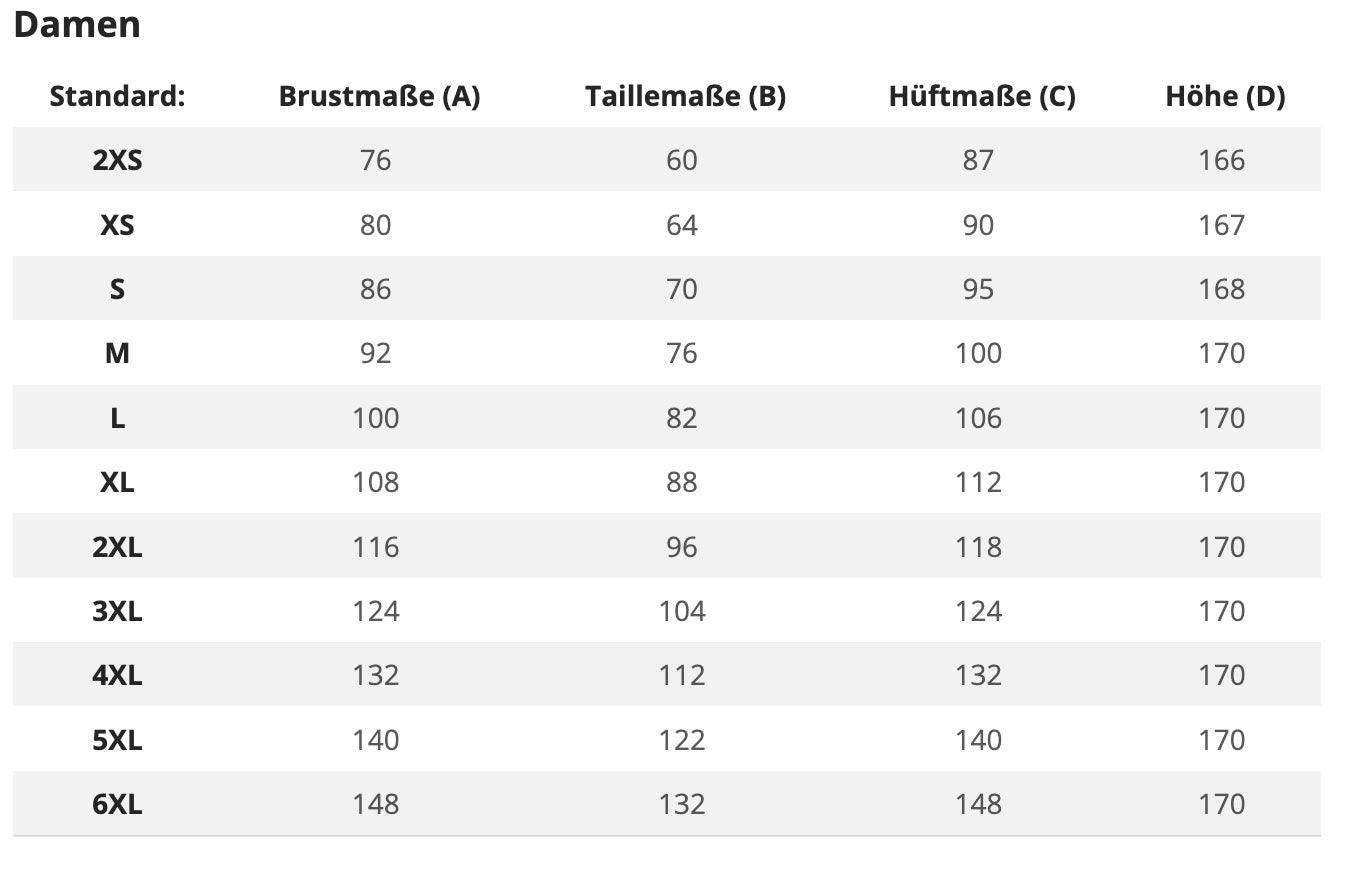The image size is (1346, 870).
Task: Click the hip value 87 for 2XS
Action: click(978, 160)
